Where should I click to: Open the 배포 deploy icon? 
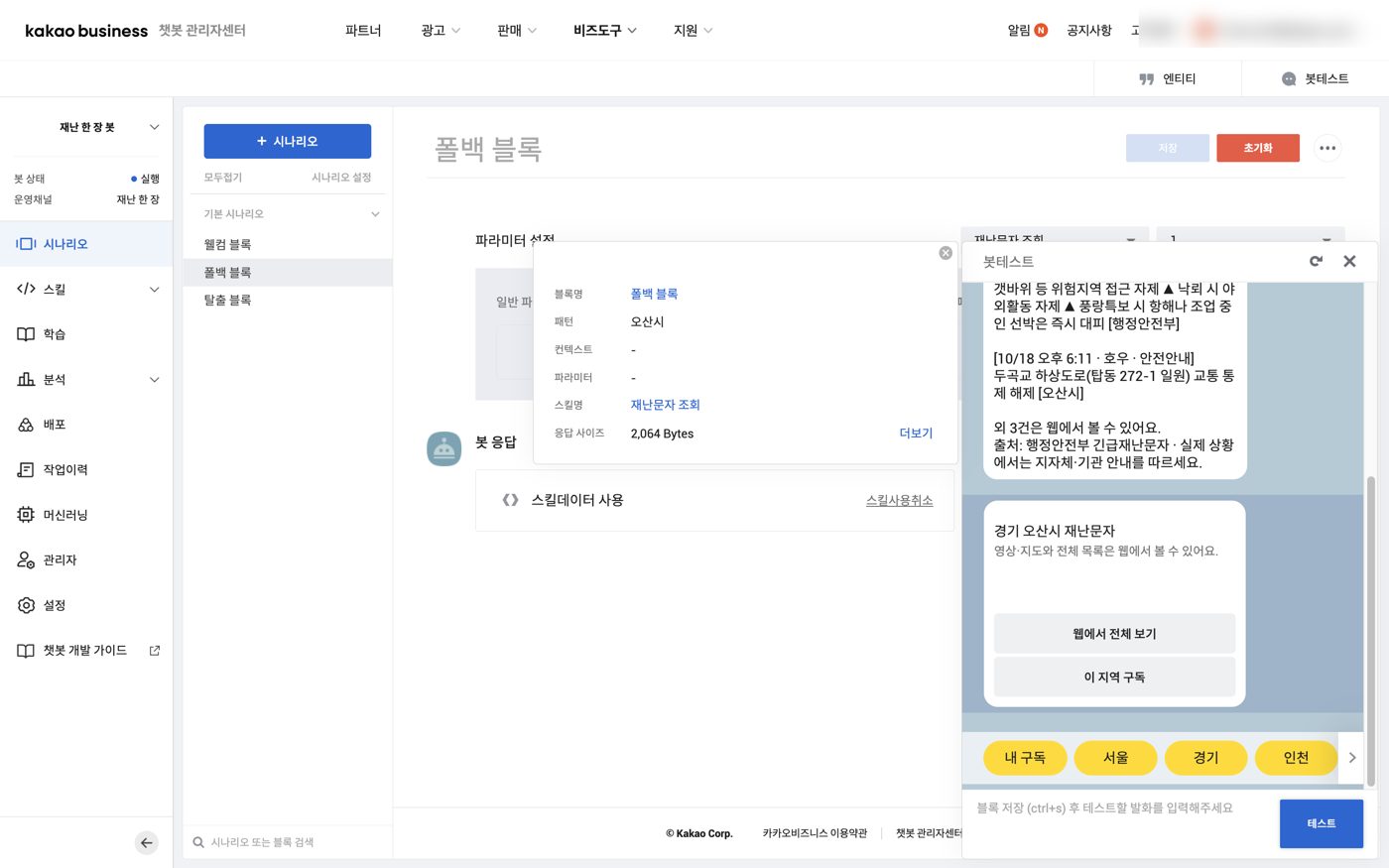tap(26, 425)
